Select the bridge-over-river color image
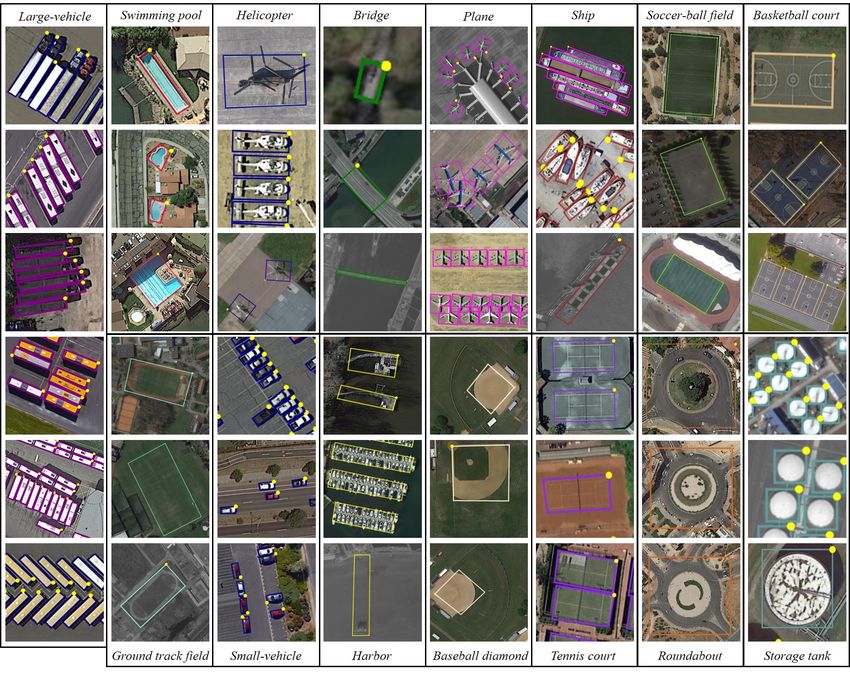The image size is (850, 673). coord(372,178)
